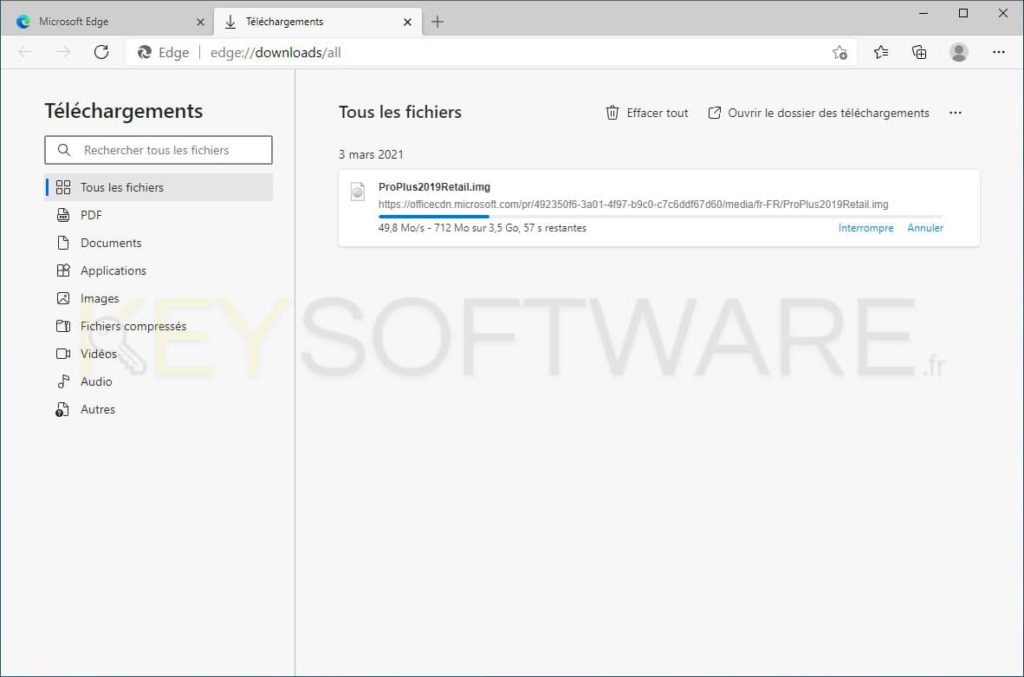This screenshot has width=1024, height=677.
Task: Click the search magnifier icon
Action: click(63, 150)
